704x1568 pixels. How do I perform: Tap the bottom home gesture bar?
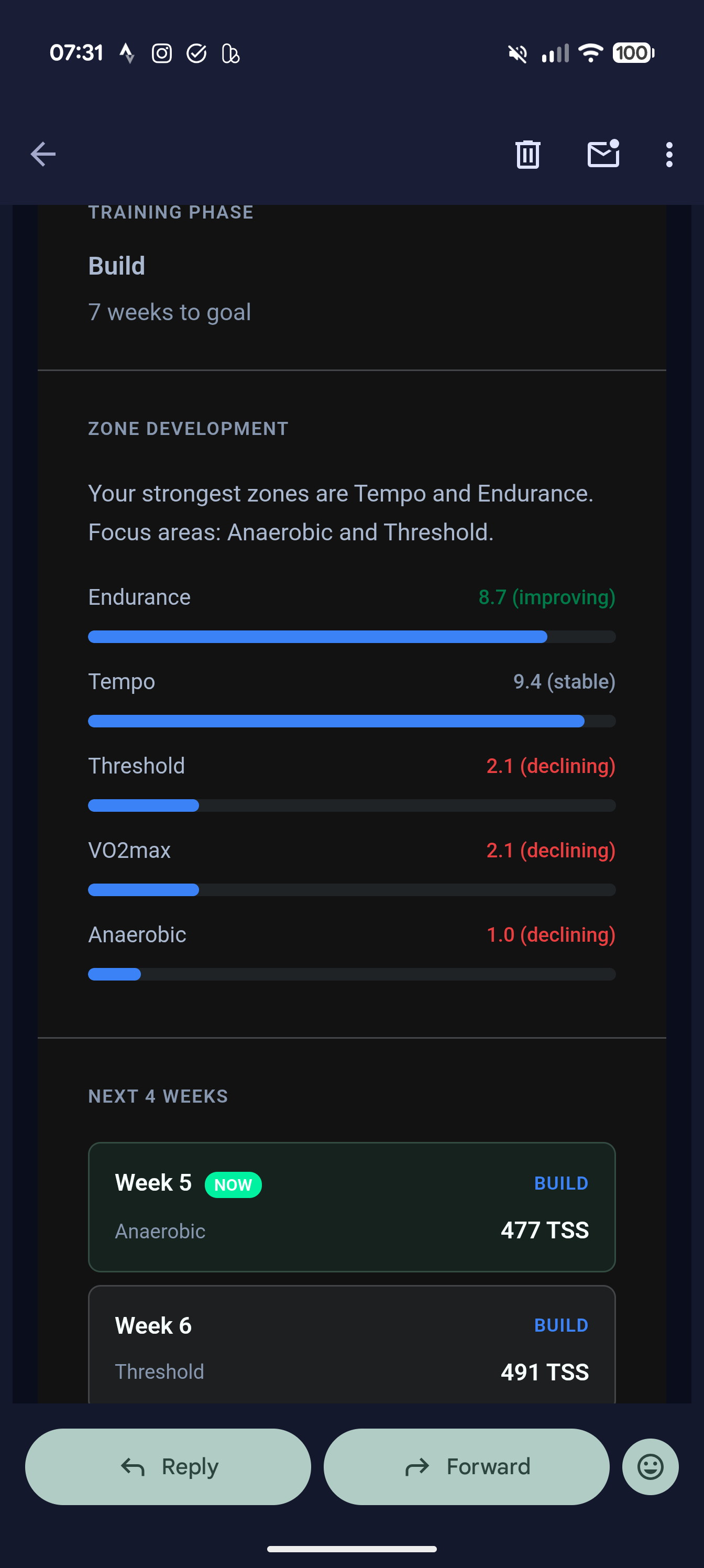(351, 1549)
